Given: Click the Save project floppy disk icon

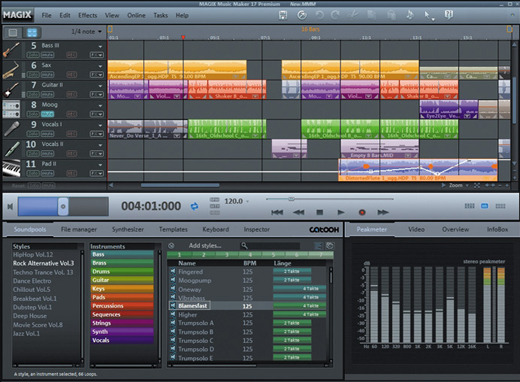Looking at the screenshot, I should (283, 15).
